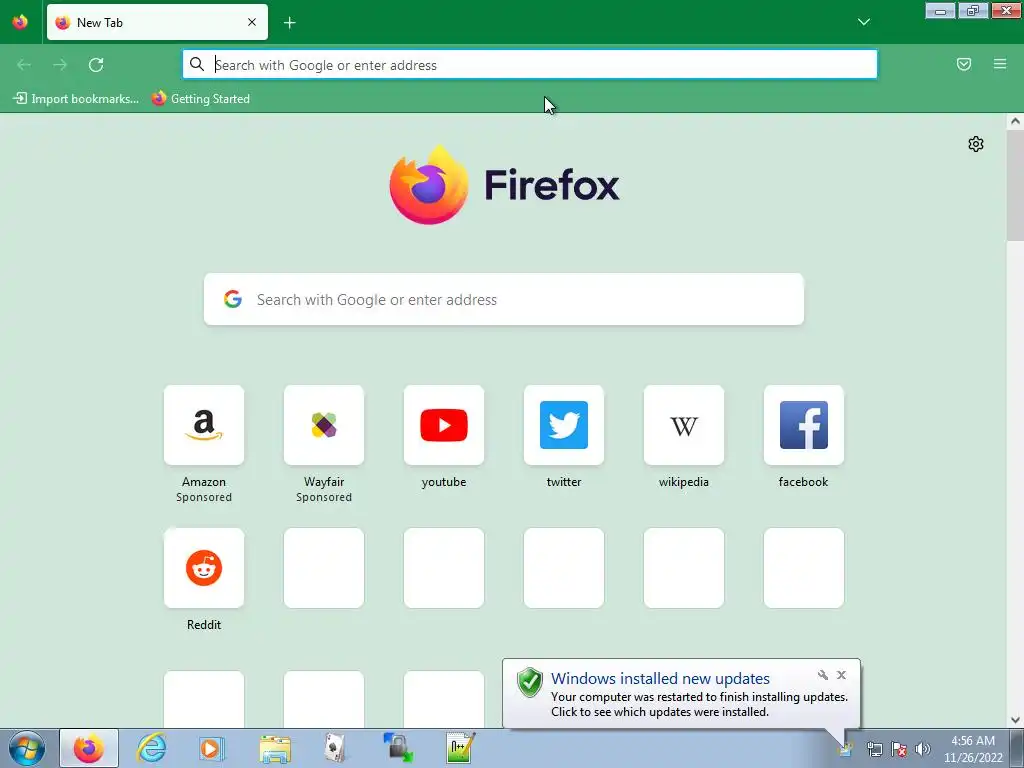This screenshot has height=768, width=1024.
Task: Open the Windows Start menu orb
Action: (x=27, y=748)
